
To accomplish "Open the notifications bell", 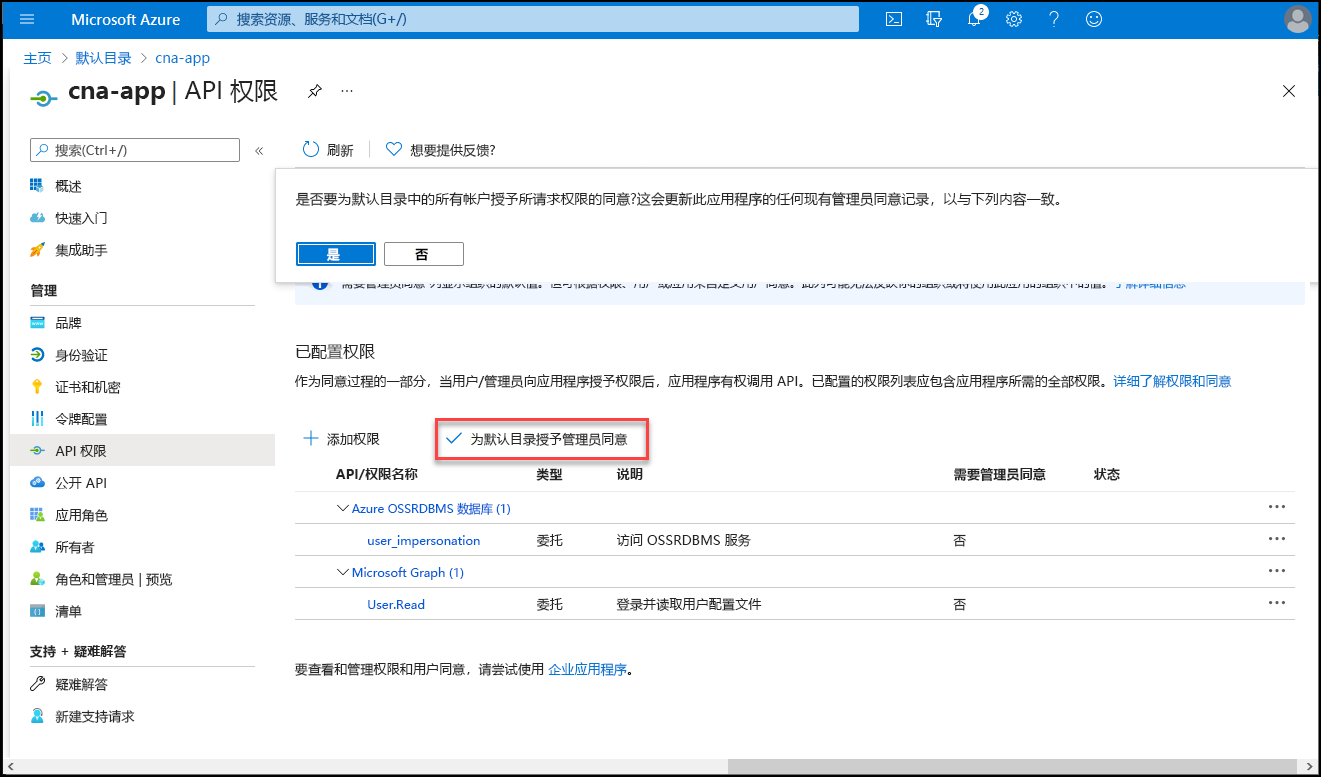I will point(975,19).
